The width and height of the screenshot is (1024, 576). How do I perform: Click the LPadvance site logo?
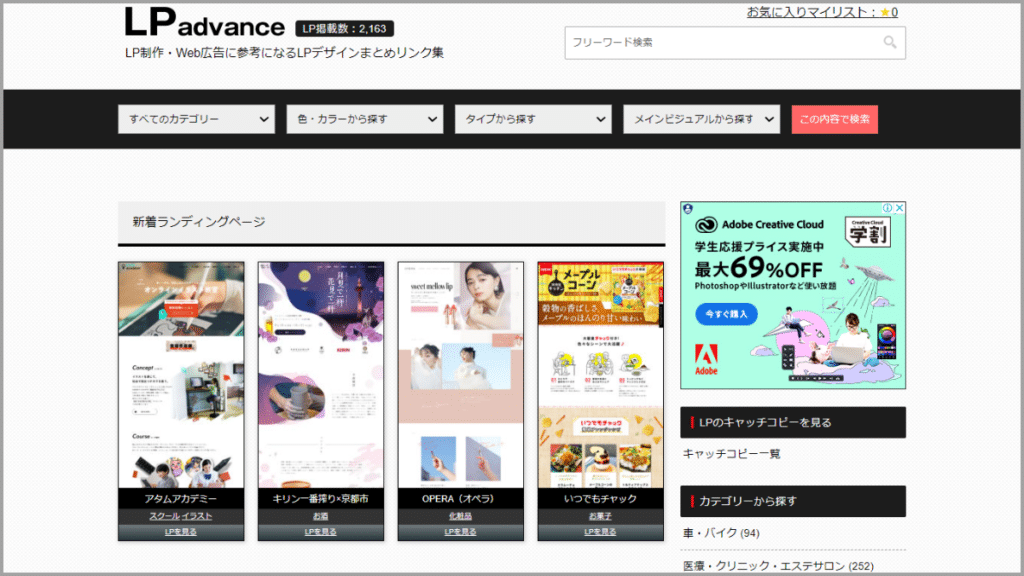[x=204, y=23]
